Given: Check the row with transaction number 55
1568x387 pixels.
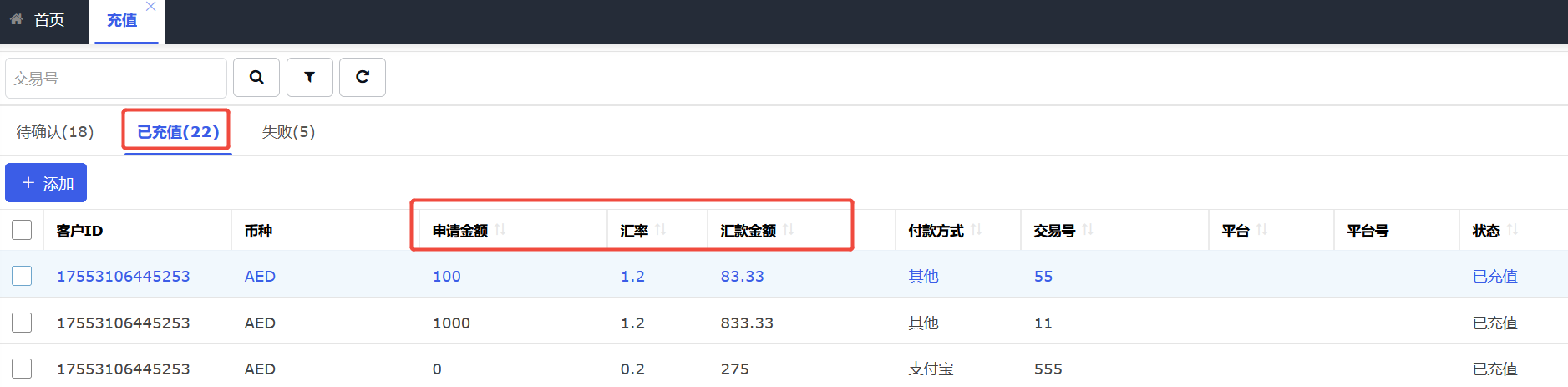Looking at the screenshot, I should point(22,276).
